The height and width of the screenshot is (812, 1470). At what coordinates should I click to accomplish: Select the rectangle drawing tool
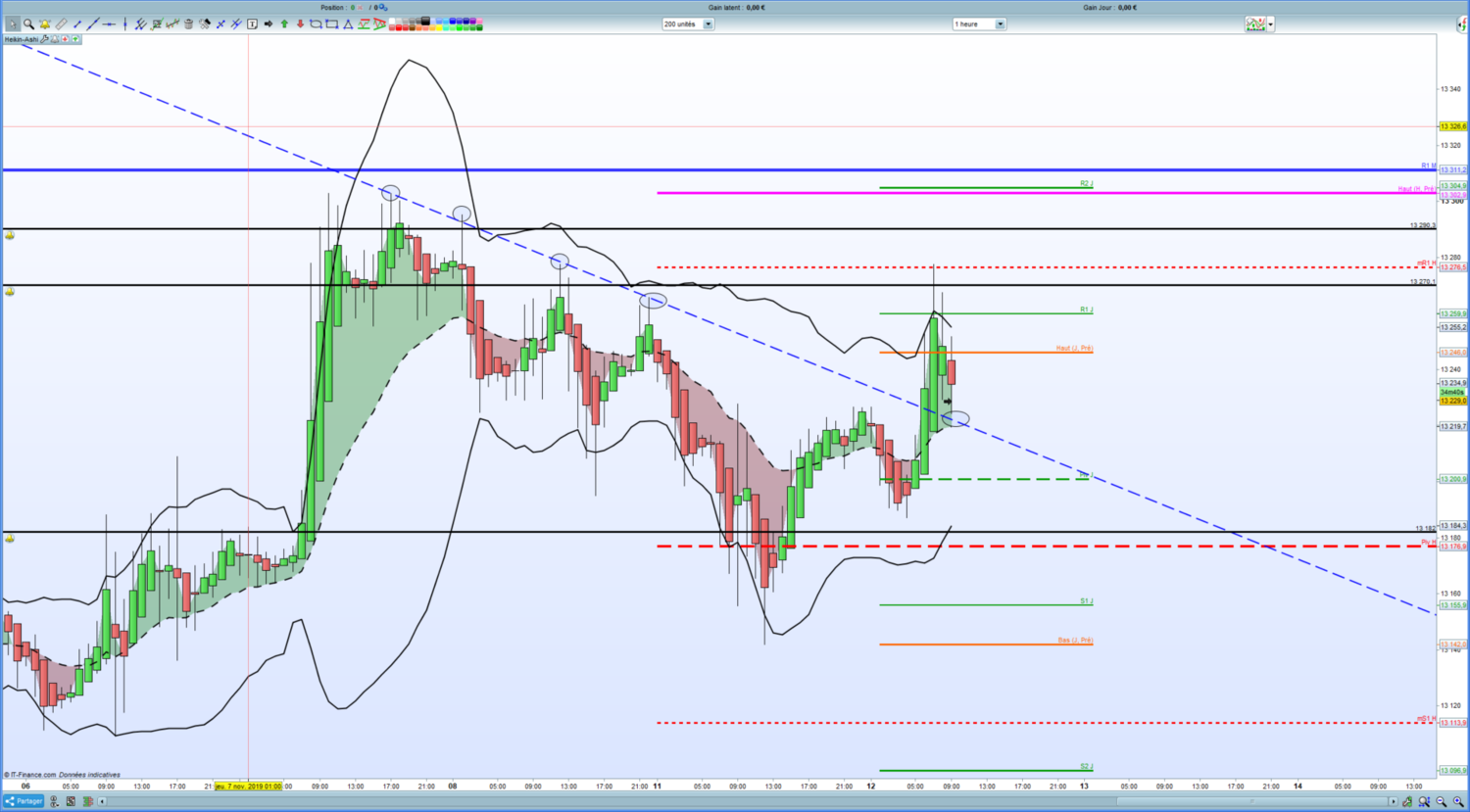(332, 24)
